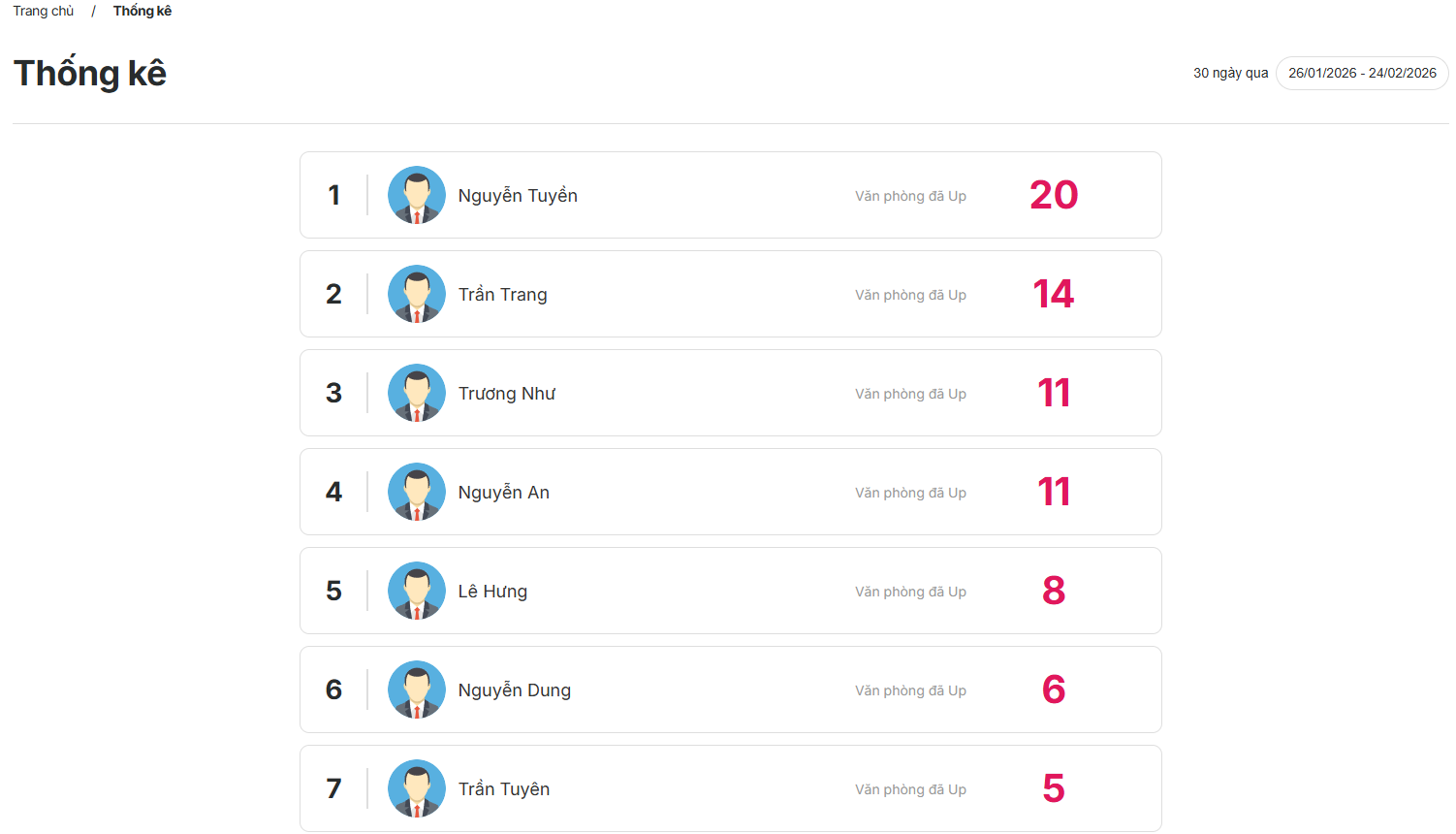Select the Nguyễn Tuyền name label
The width and height of the screenshot is (1456, 834).
click(x=518, y=196)
